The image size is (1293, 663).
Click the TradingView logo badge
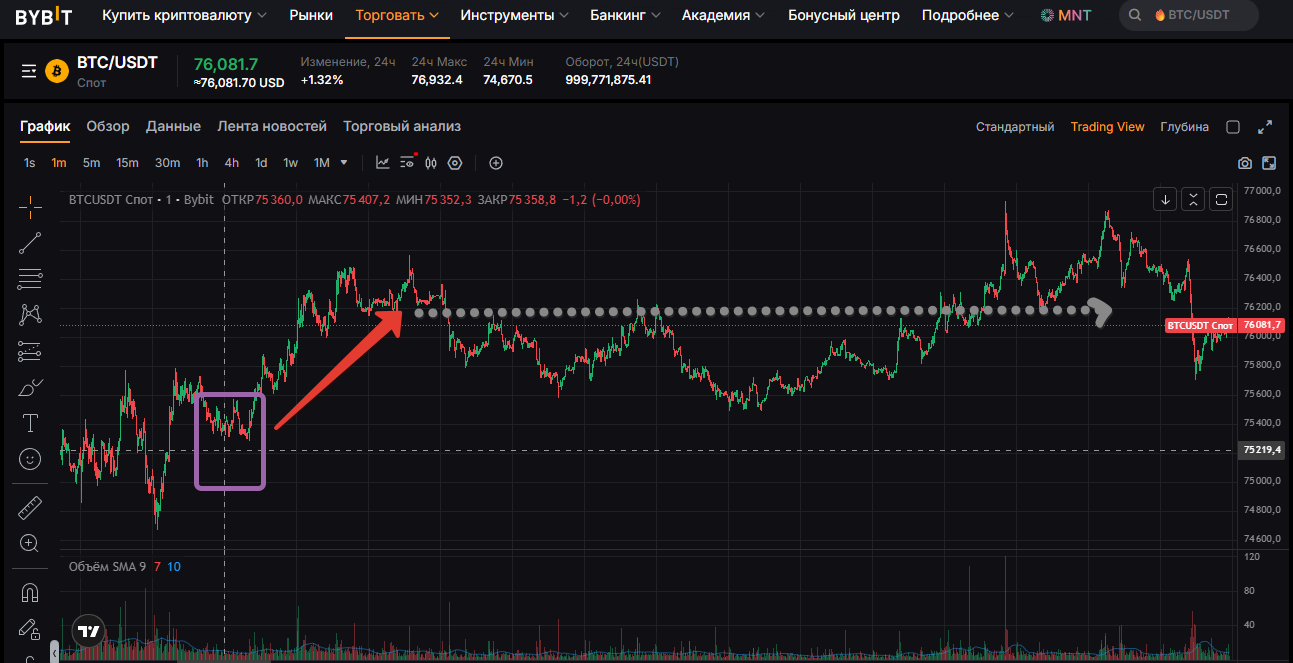pyautogui.click(x=89, y=631)
